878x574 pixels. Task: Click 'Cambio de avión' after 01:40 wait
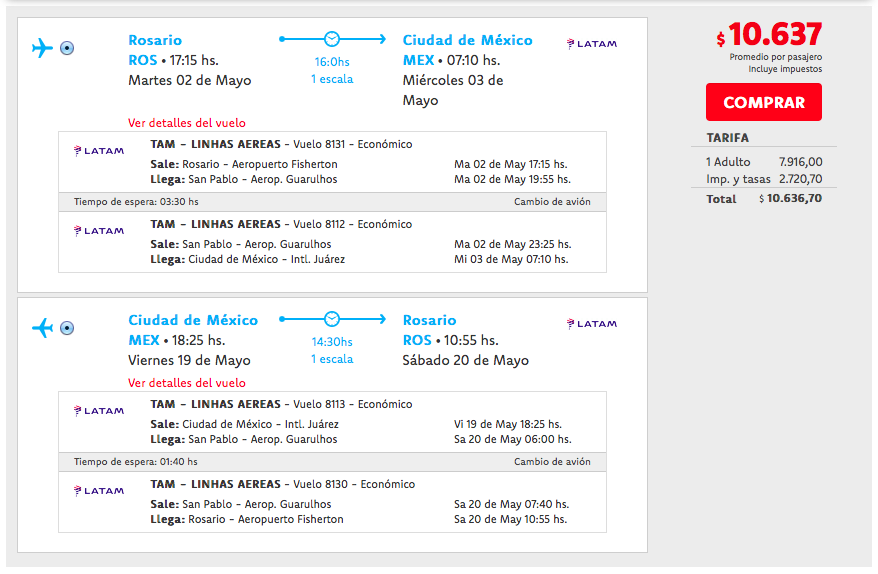coord(552,461)
